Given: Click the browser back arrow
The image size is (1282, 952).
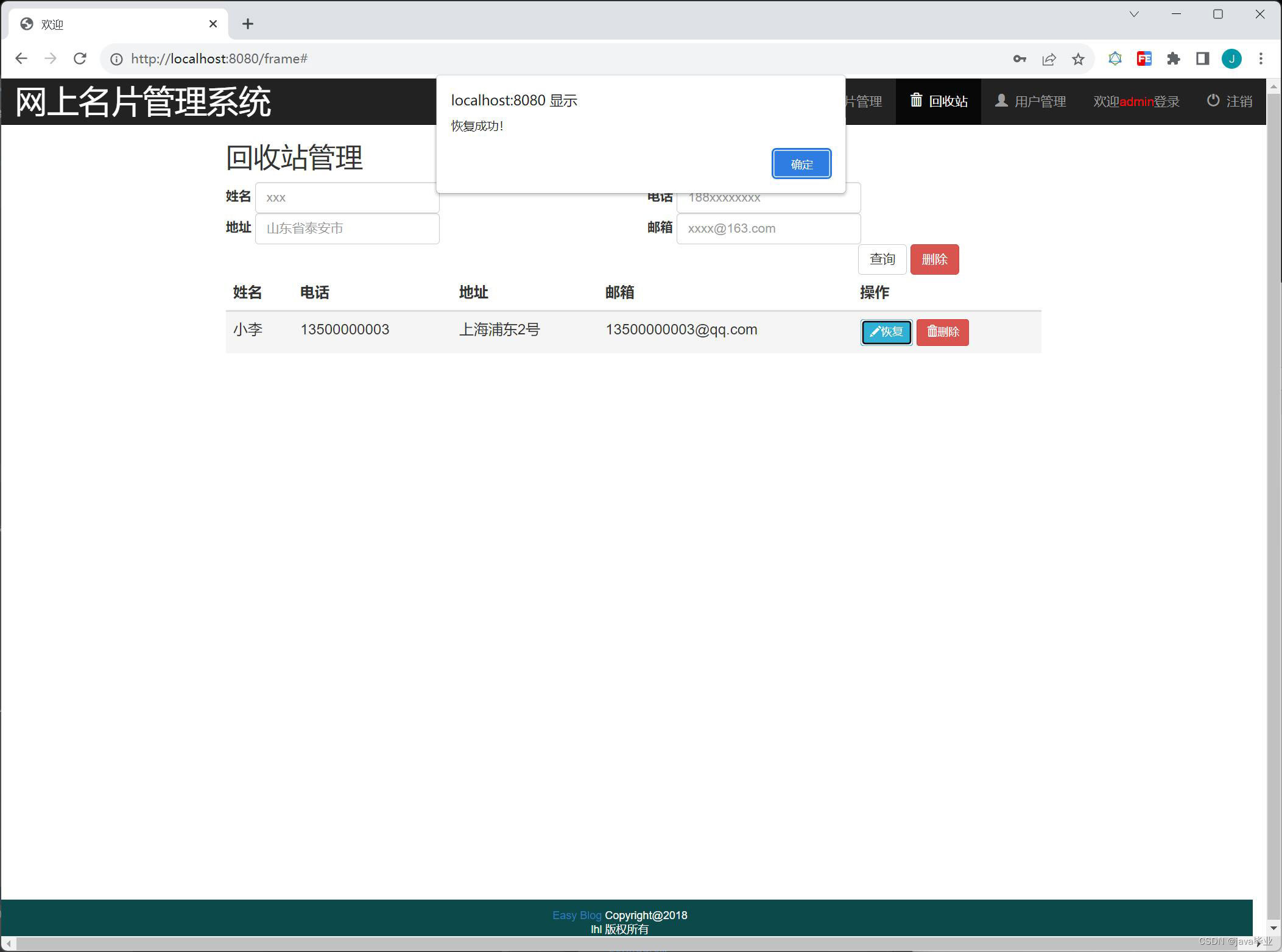Looking at the screenshot, I should [x=21, y=58].
